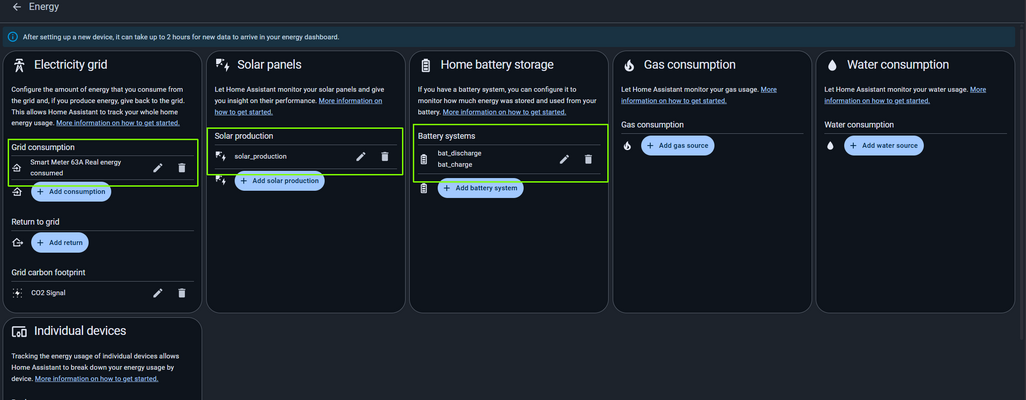Click the Add return button

coord(60,242)
